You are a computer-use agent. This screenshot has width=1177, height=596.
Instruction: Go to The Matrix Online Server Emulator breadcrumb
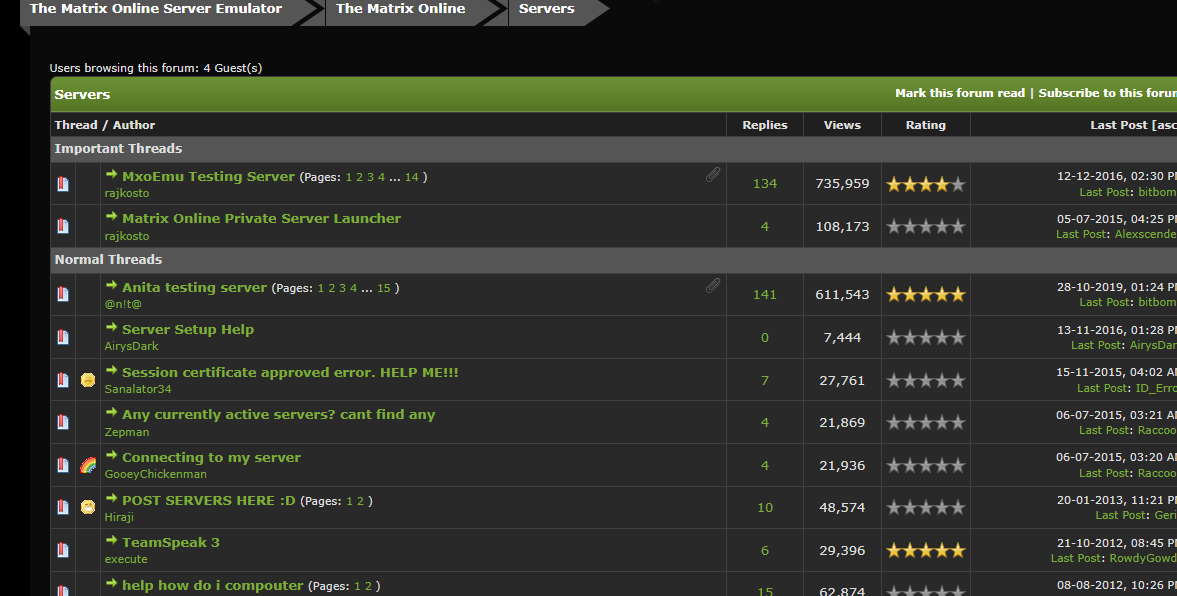156,9
